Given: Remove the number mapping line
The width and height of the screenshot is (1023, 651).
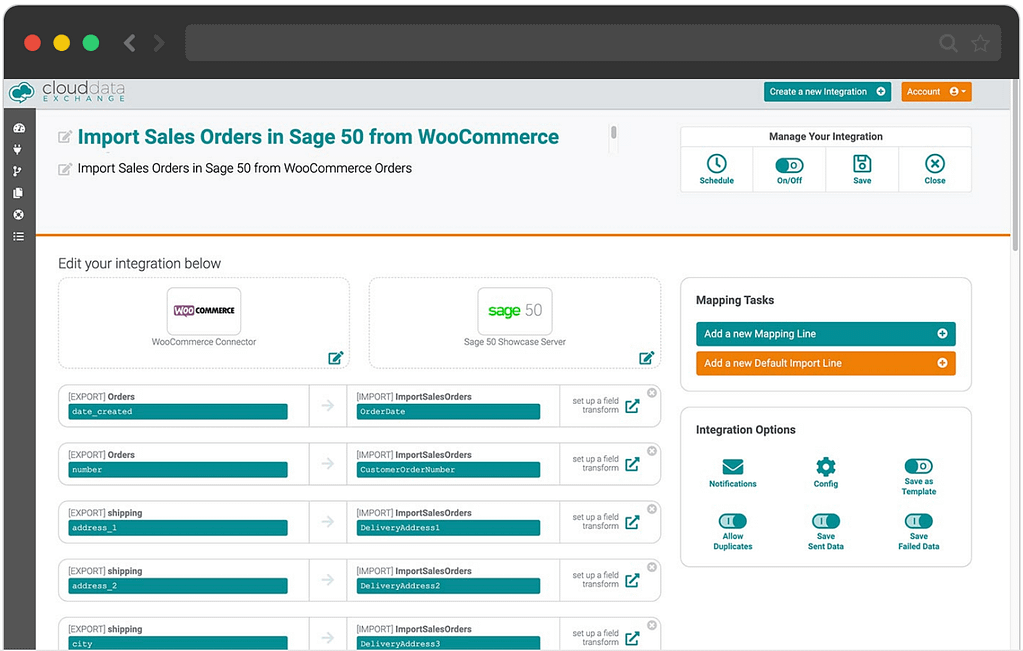Looking at the screenshot, I should point(652,451).
